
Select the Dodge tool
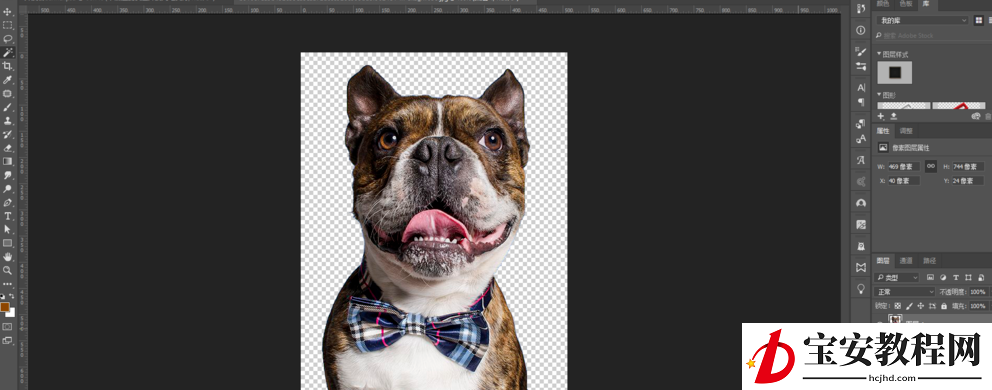click(x=8, y=189)
